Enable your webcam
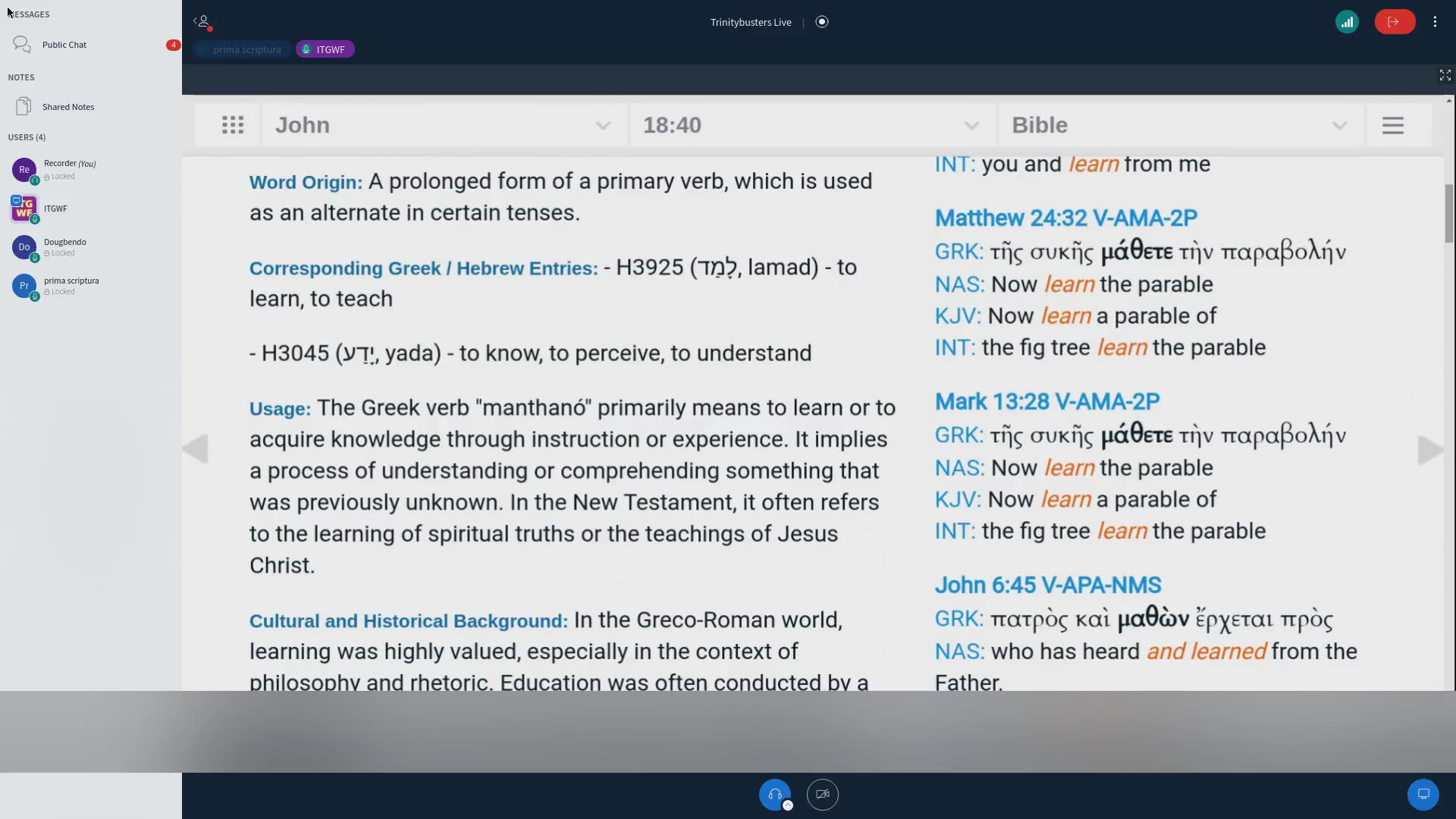Screen dimensions: 1456x819 [822, 794]
